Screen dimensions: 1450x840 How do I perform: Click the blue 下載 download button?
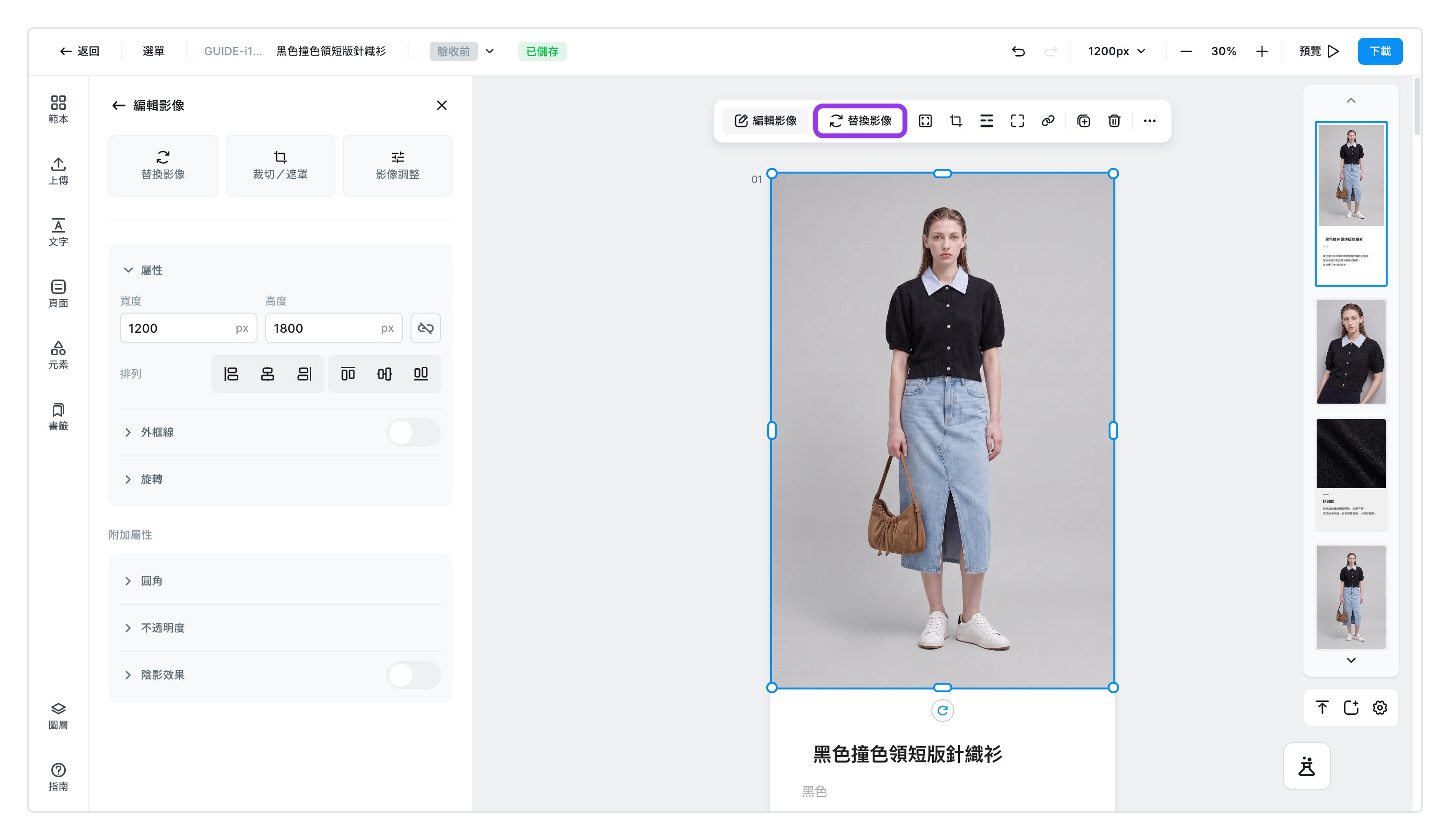point(1380,51)
